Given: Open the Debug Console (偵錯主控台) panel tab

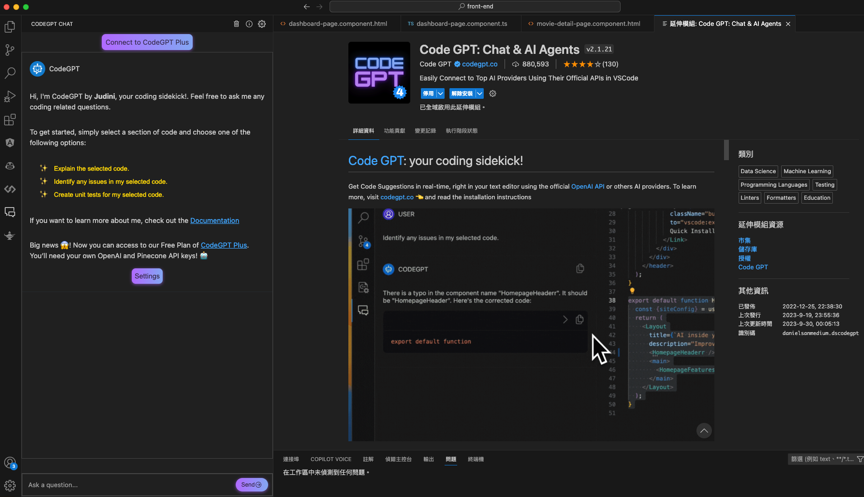Looking at the screenshot, I should point(398,459).
